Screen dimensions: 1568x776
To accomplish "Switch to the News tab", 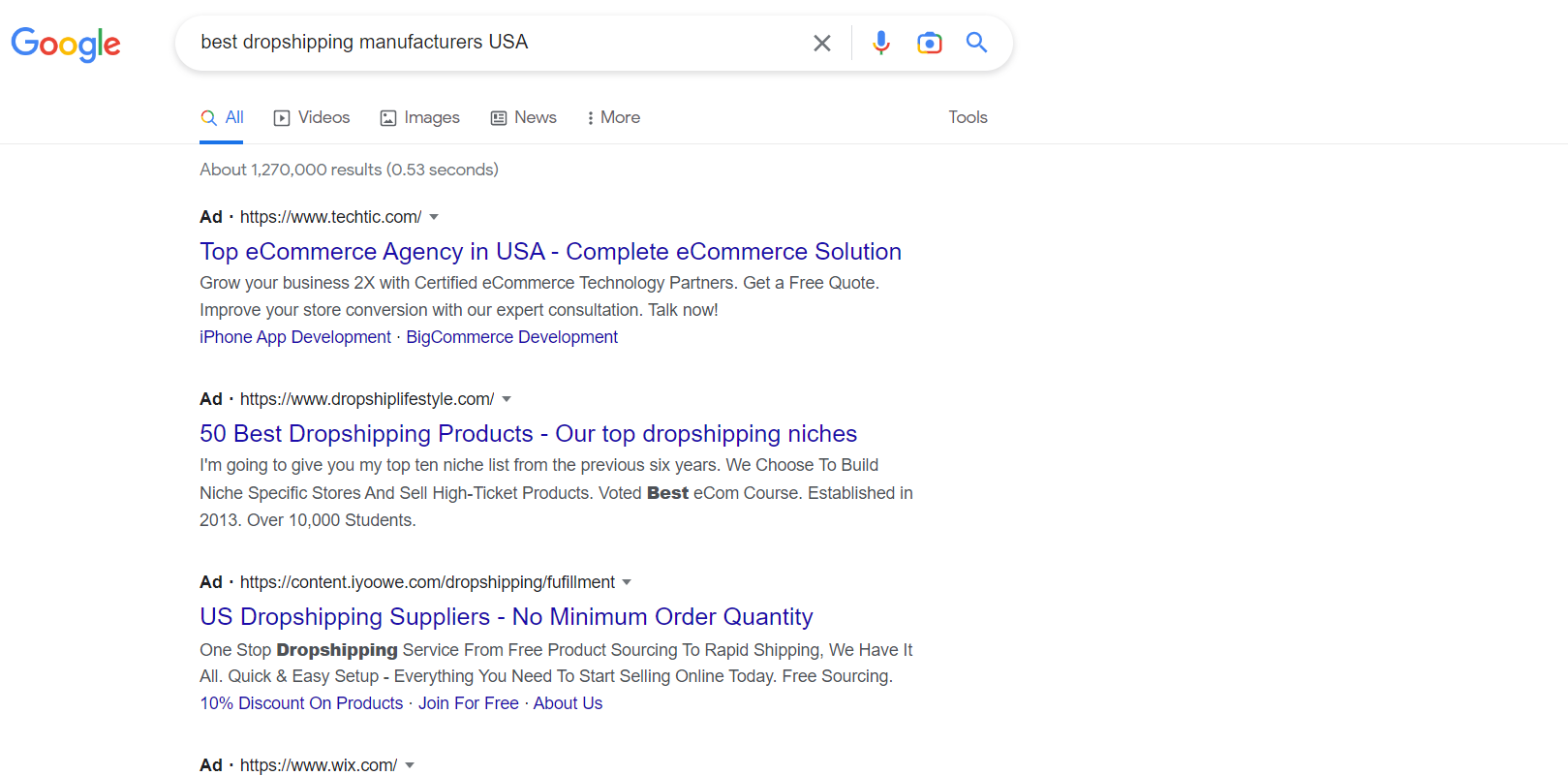I will click(x=524, y=118).
